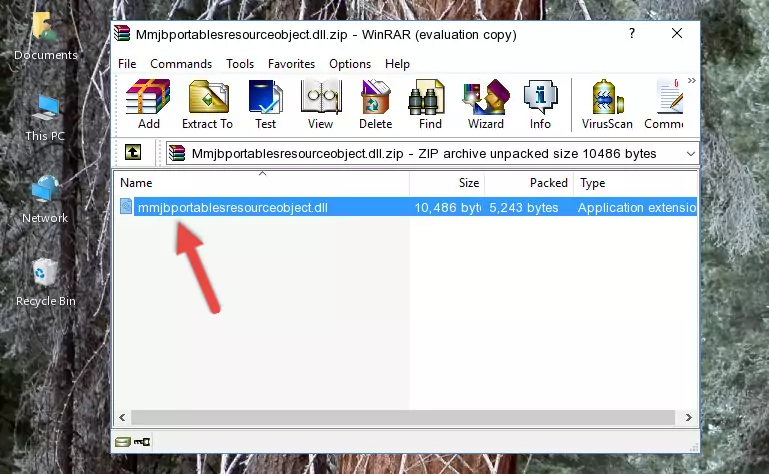This screenshot has height=474, width=769.
Task: Launch the Wizard tool
Action: click(x=486, y=104)
